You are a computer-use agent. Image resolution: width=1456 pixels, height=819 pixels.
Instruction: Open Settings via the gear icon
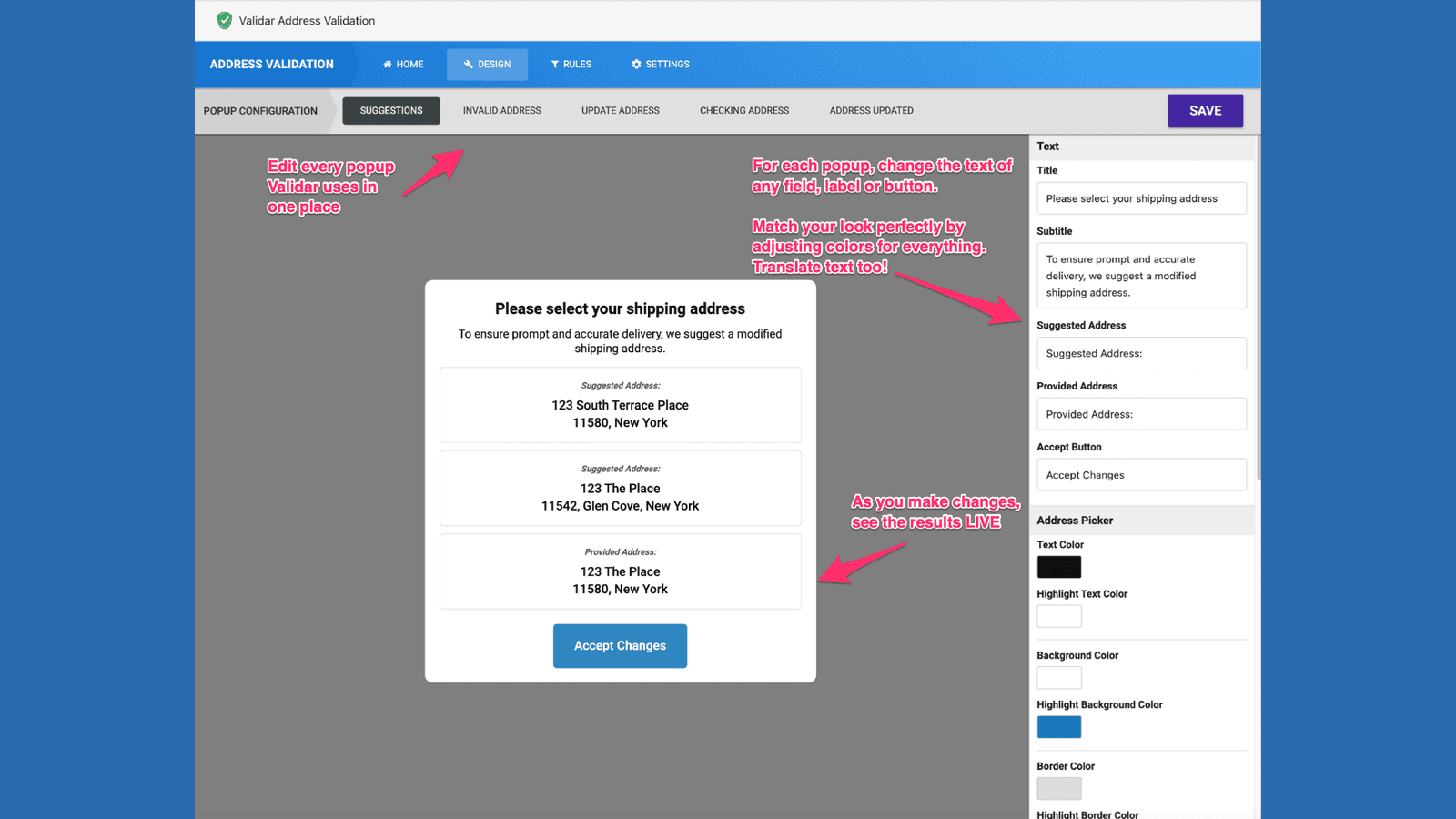tap(636, 64)
